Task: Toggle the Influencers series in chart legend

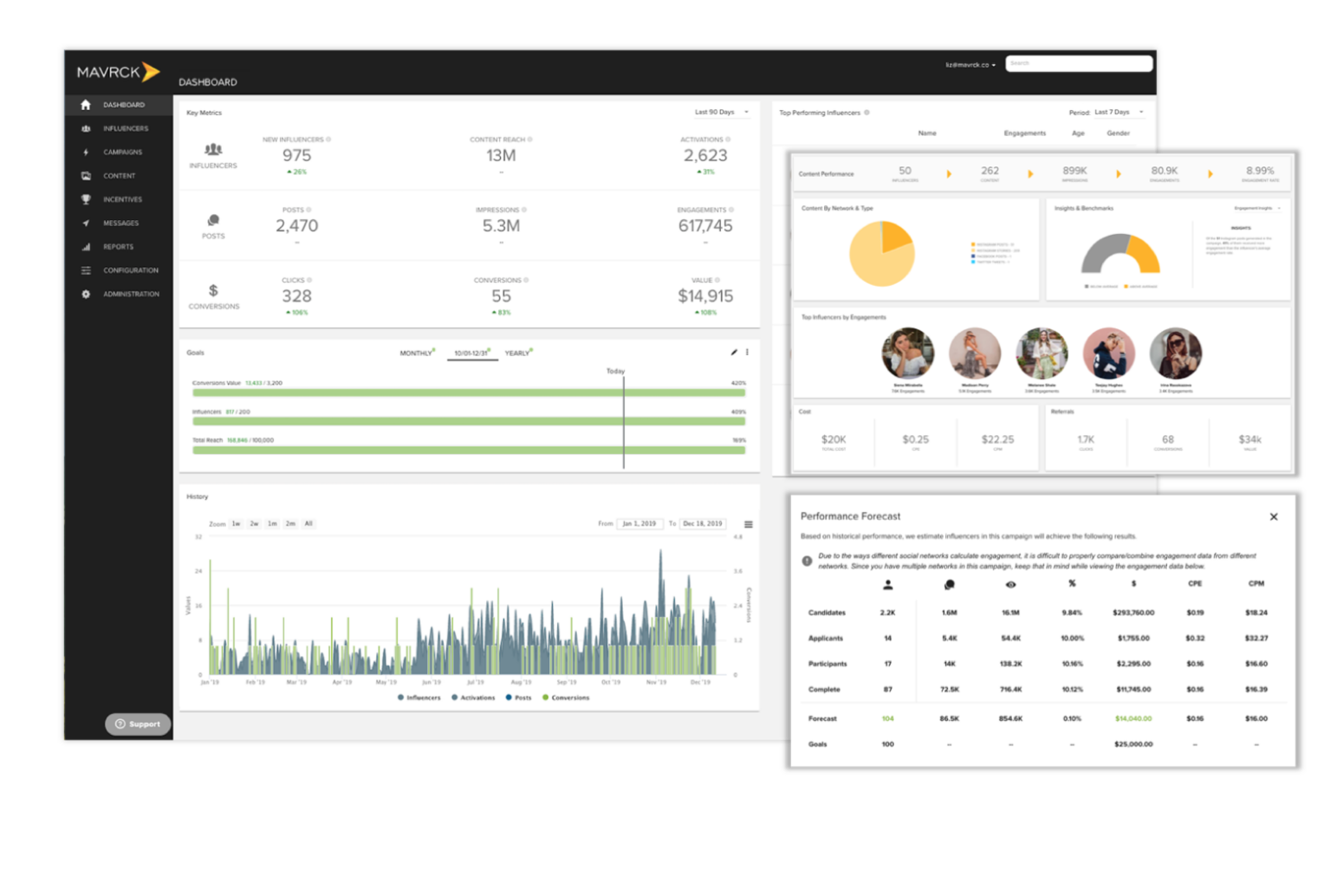Action: click(x=419, y=698)
